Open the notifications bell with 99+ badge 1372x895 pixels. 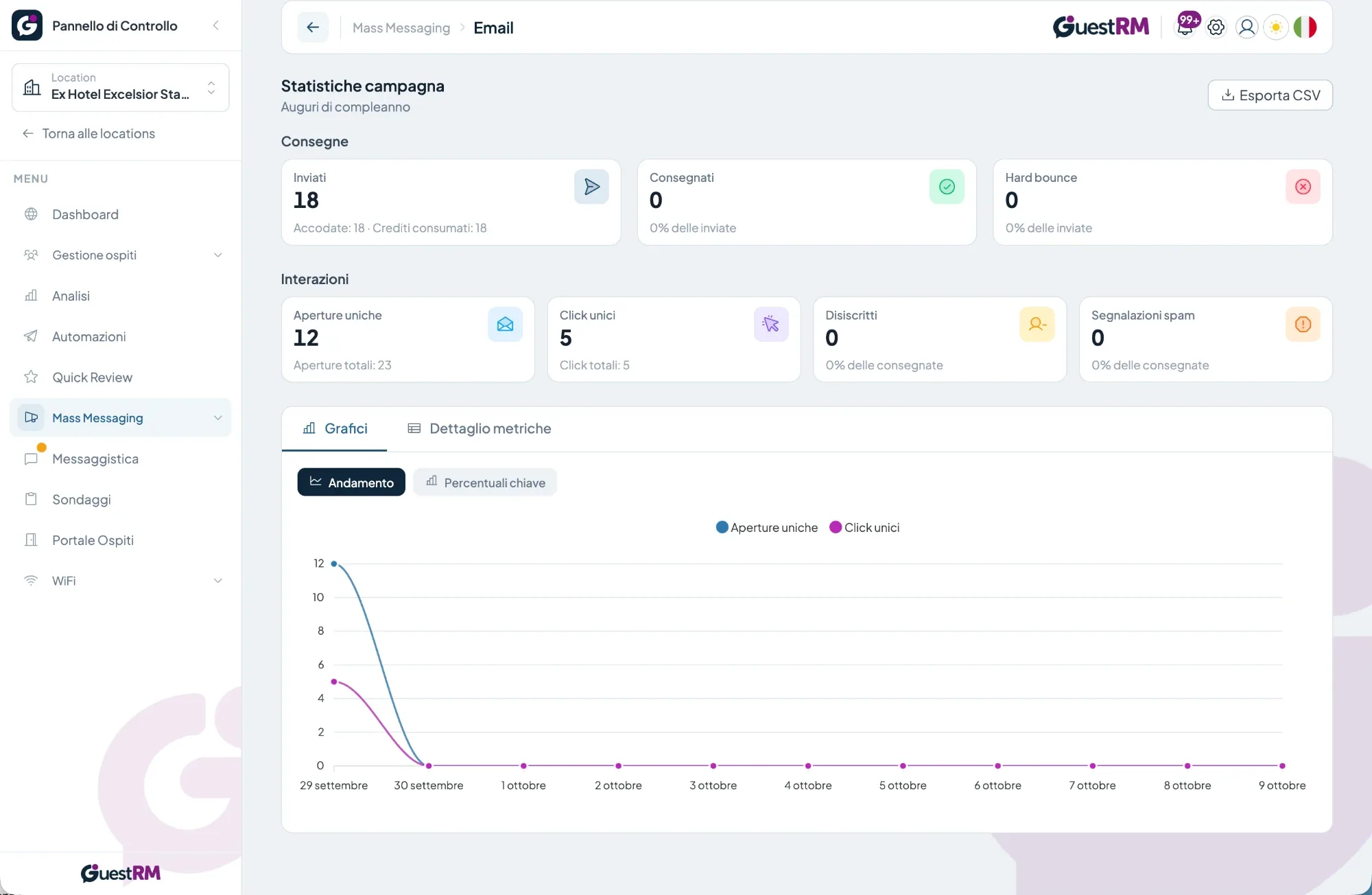pos(1186,26)
